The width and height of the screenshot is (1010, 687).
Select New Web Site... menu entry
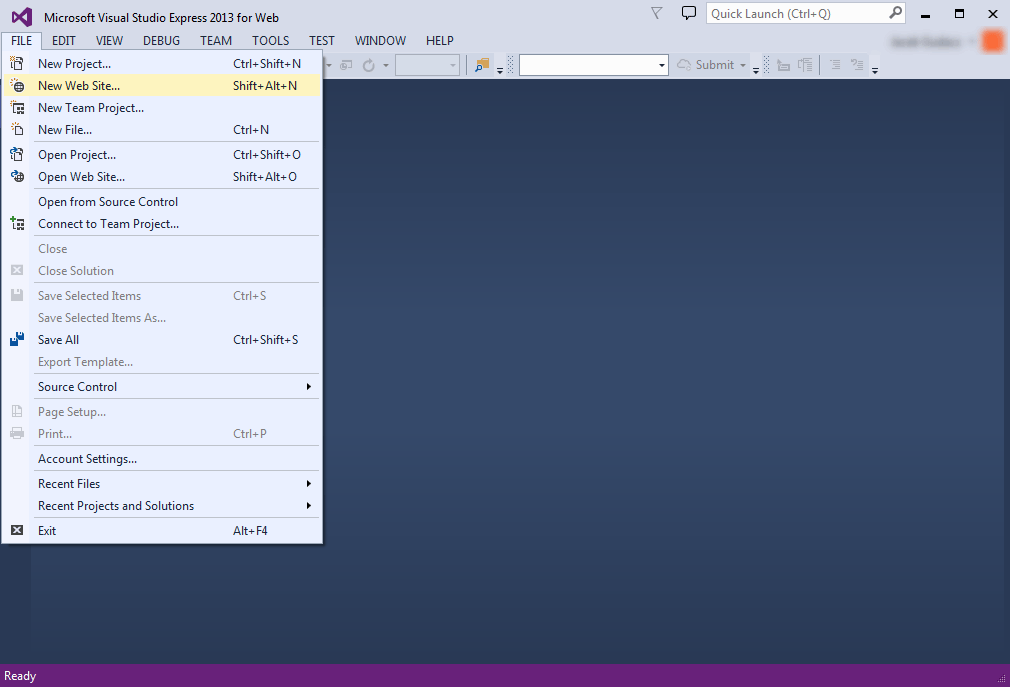click(x=162, y=86)
